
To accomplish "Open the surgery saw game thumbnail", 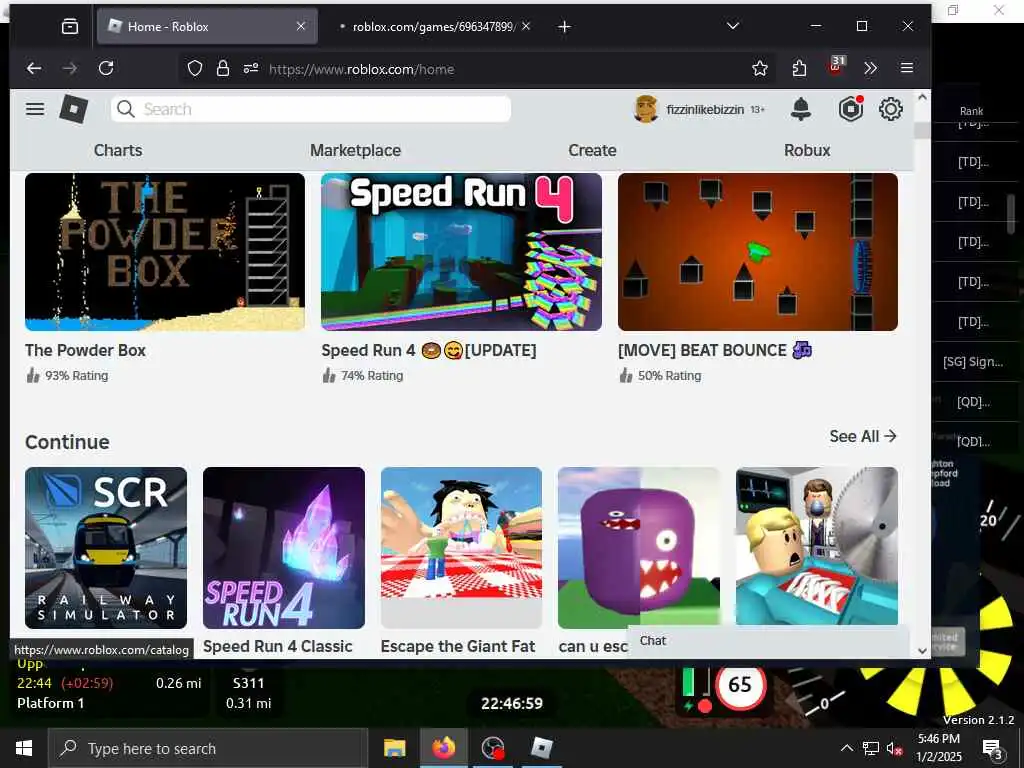I will tap(816, 547).
